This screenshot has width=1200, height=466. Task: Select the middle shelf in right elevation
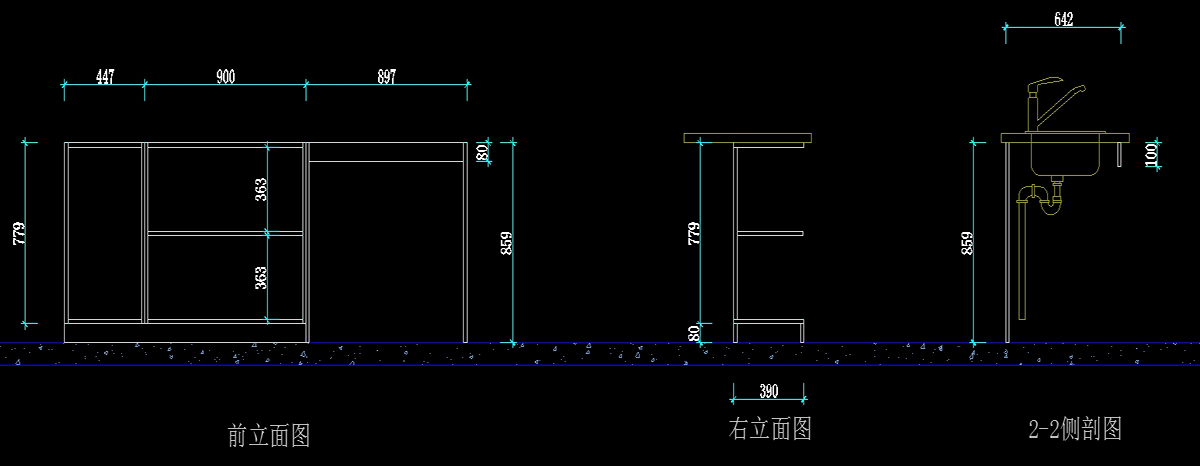pos(770,233)
